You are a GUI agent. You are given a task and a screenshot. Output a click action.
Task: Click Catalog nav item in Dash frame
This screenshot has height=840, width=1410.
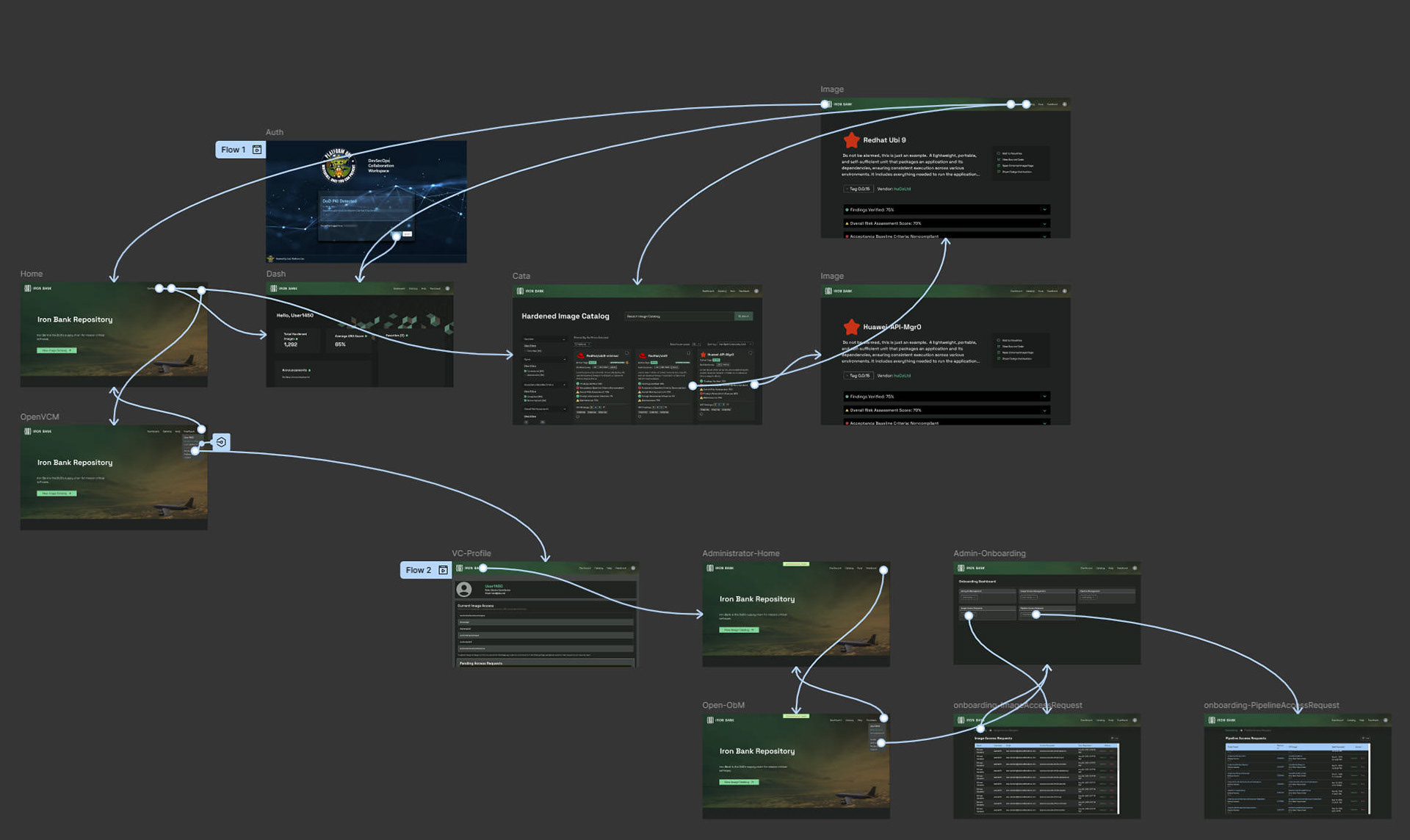pyautogui.click(x=413, y=289)
